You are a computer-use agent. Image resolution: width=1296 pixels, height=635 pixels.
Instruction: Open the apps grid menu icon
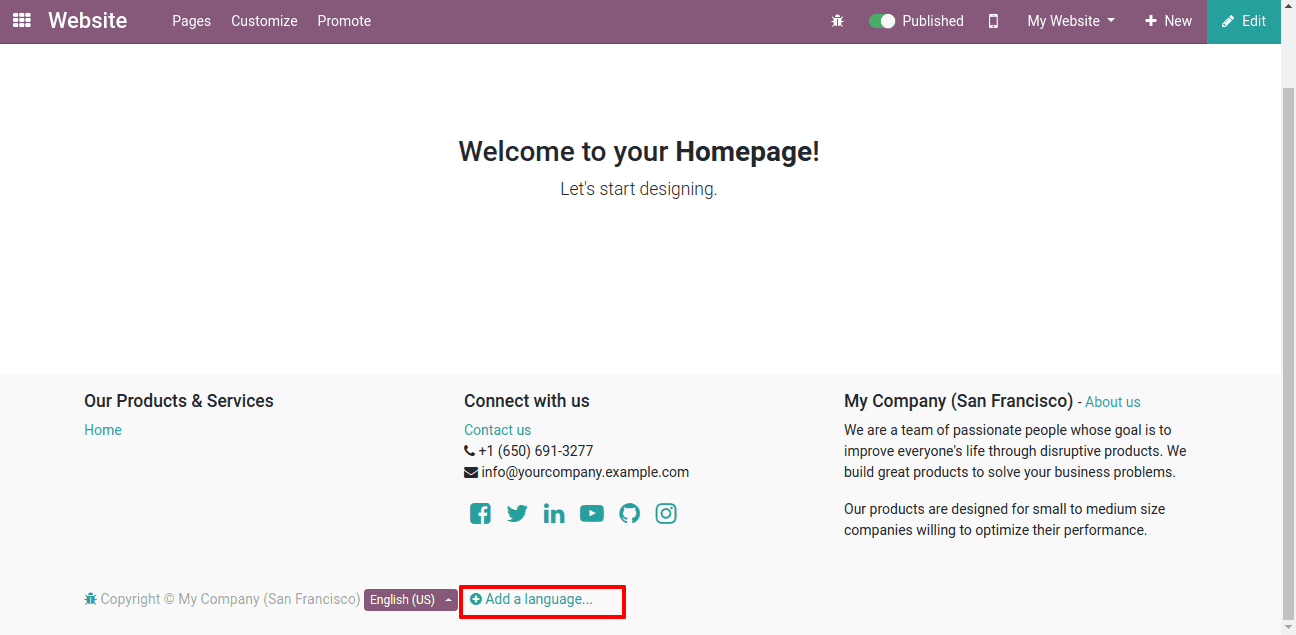pyautogui.click(x=21, y=20)
